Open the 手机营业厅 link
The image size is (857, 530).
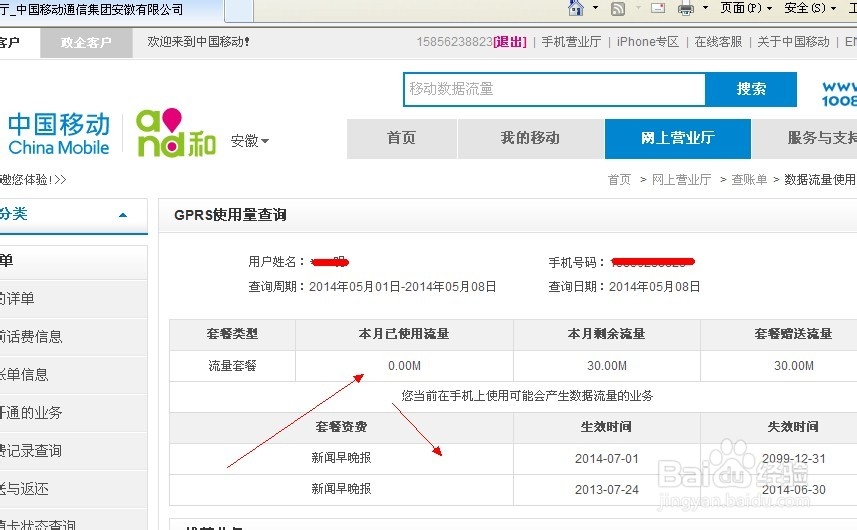571,42
